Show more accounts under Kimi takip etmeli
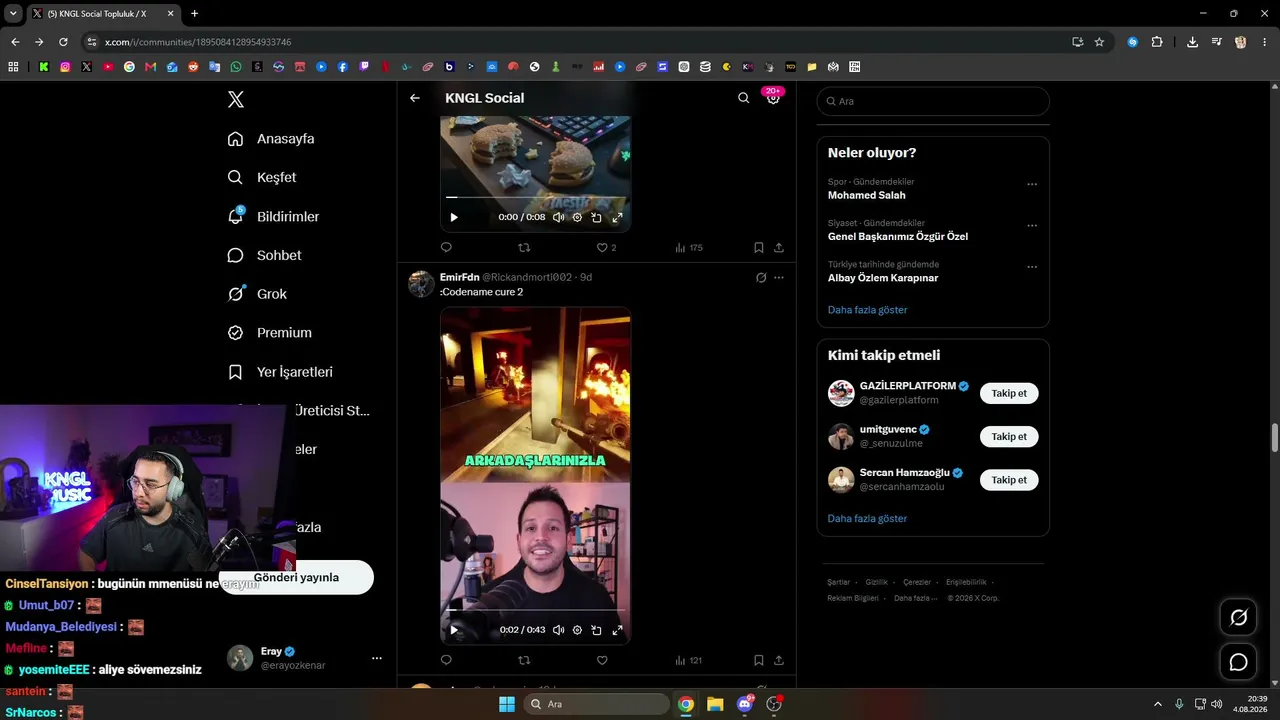This screenshot has height=720, width=1280. coord(867,519)
